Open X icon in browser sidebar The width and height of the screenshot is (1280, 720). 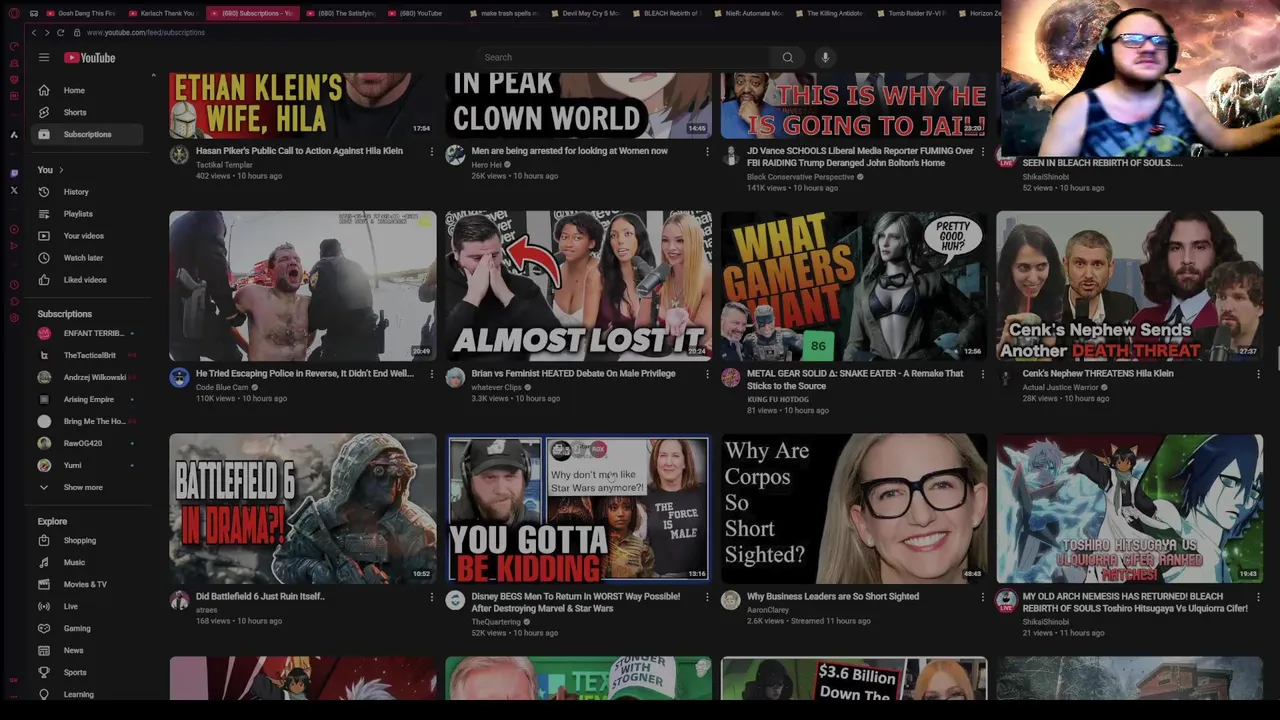tap(14, 190)
